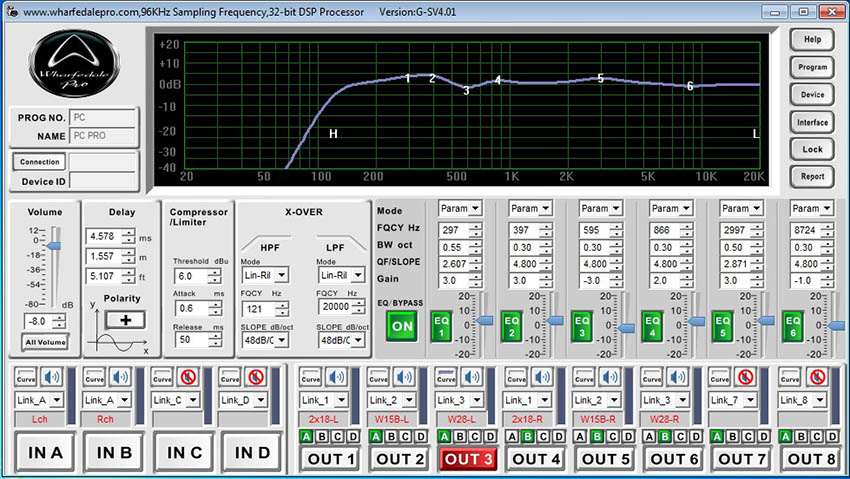This screenshot has width=850, height=479.
Task: Click the polarity plus icon button
Action: click(x=126, y=320)
